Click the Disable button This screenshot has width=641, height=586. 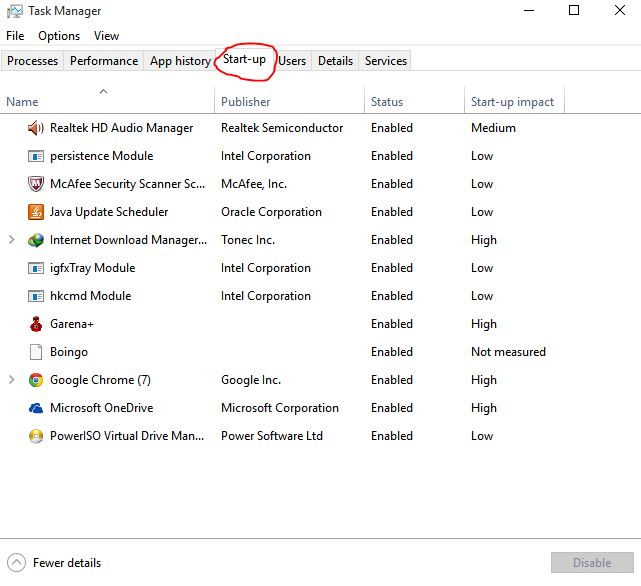coord(592,563)
